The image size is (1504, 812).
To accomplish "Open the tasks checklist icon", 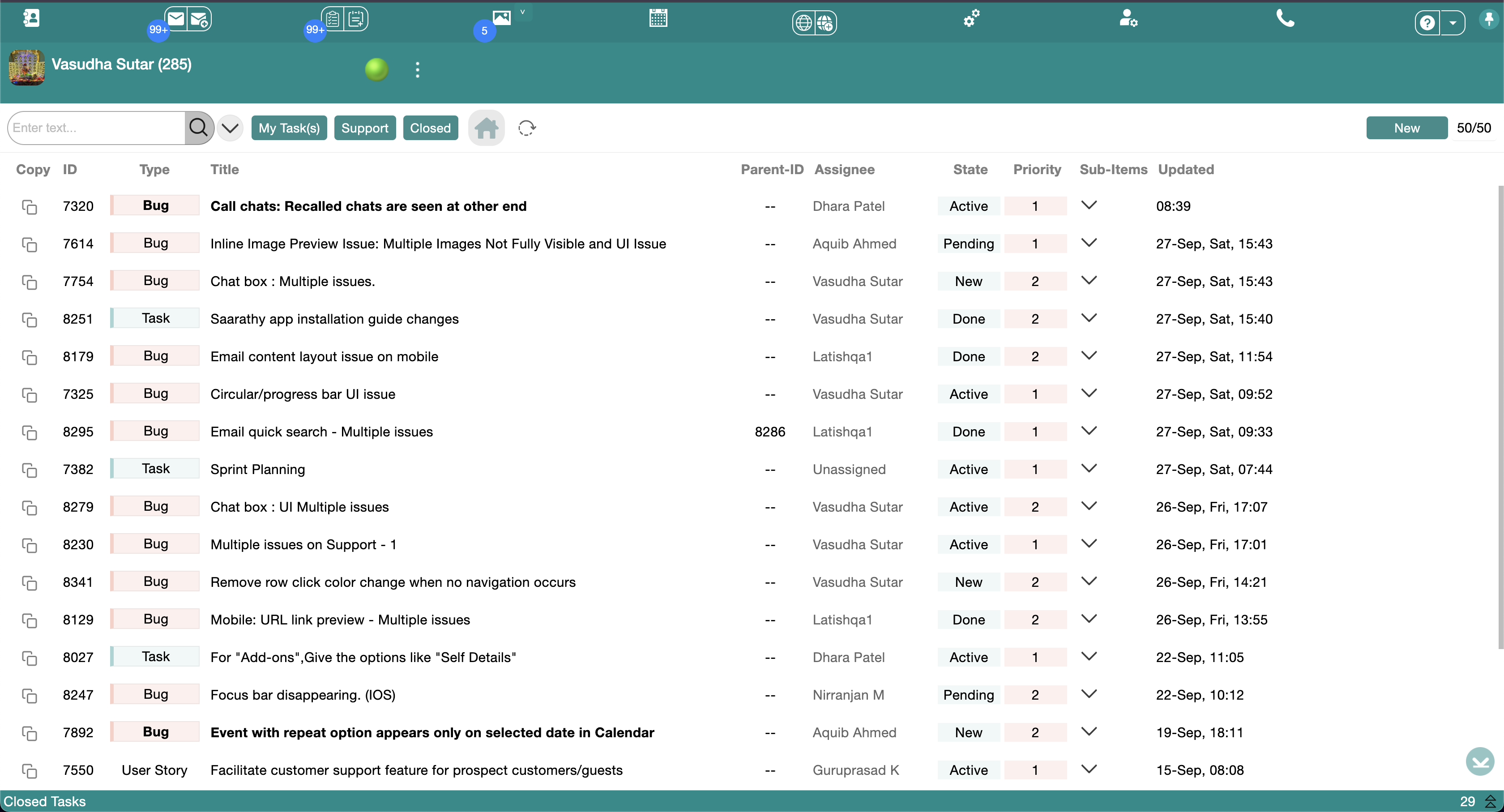I will point(333,19).
